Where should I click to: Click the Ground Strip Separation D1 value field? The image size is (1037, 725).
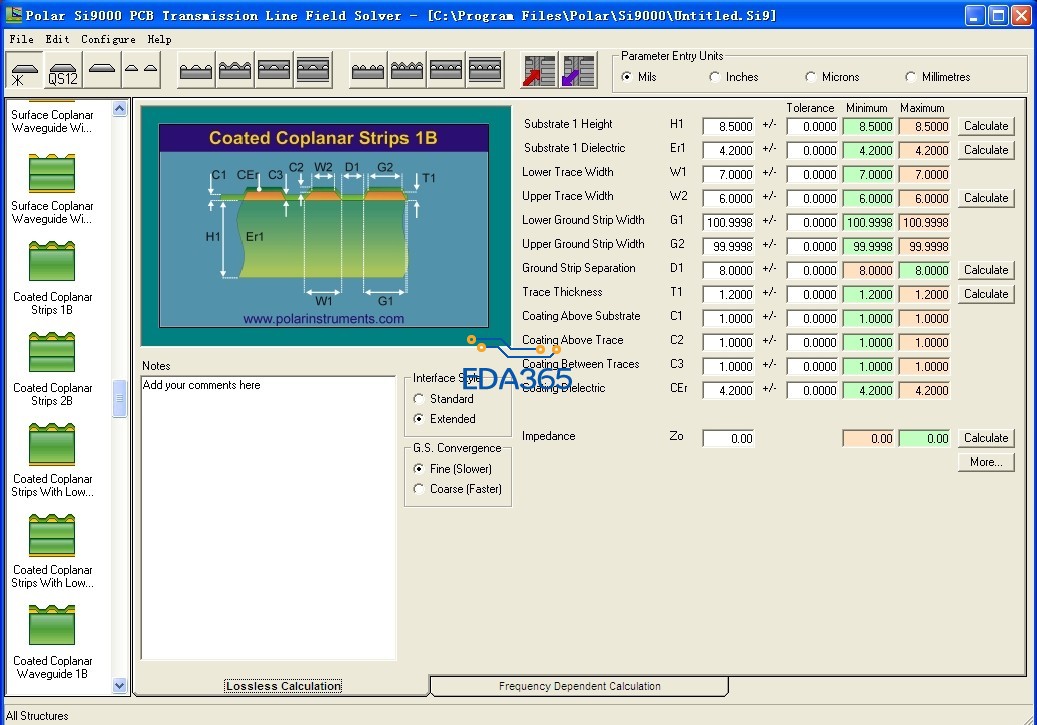click(728, 271)
